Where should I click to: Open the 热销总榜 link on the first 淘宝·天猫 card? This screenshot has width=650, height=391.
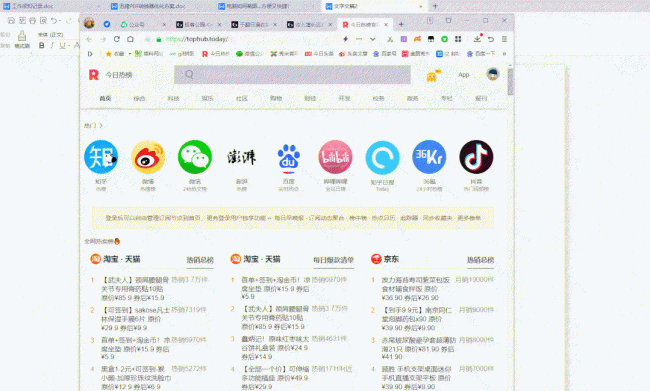click(x=200, y=260)
